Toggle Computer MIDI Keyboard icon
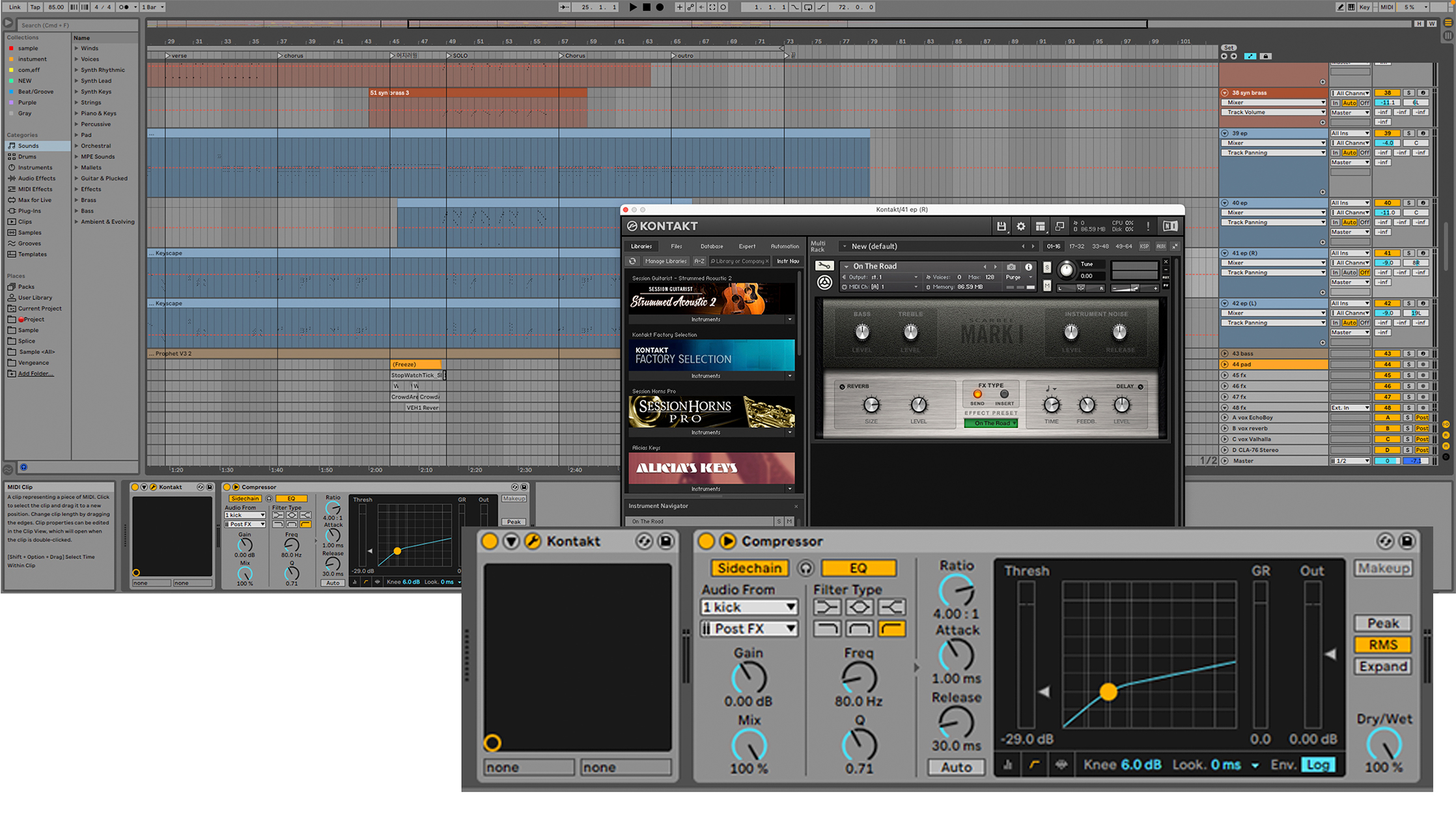Viewport: 1456px width, 814px height. pyautogui.click(x=1351, y=7)
